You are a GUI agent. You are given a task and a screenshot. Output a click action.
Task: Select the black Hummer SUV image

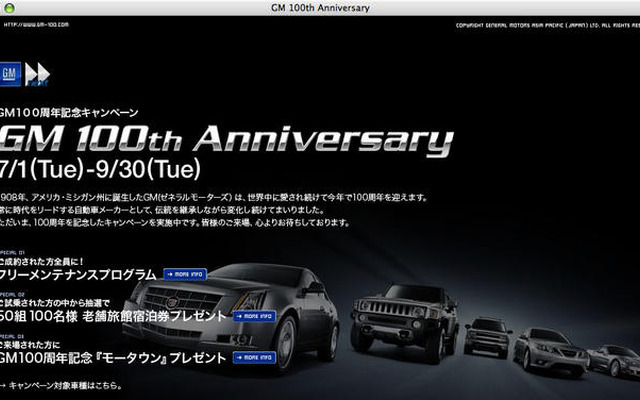[x=405, y=322]
